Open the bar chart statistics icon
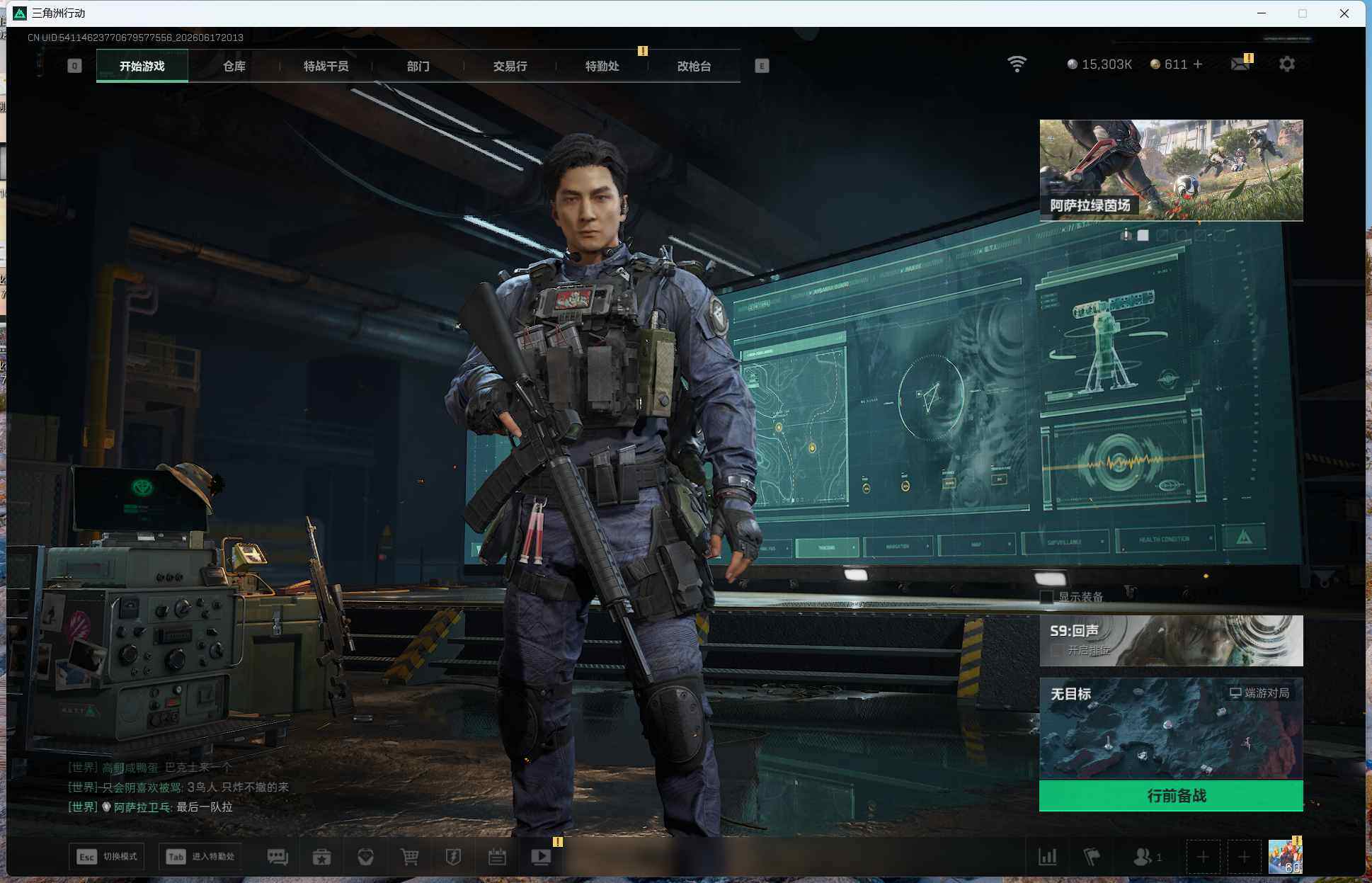 1047,857
